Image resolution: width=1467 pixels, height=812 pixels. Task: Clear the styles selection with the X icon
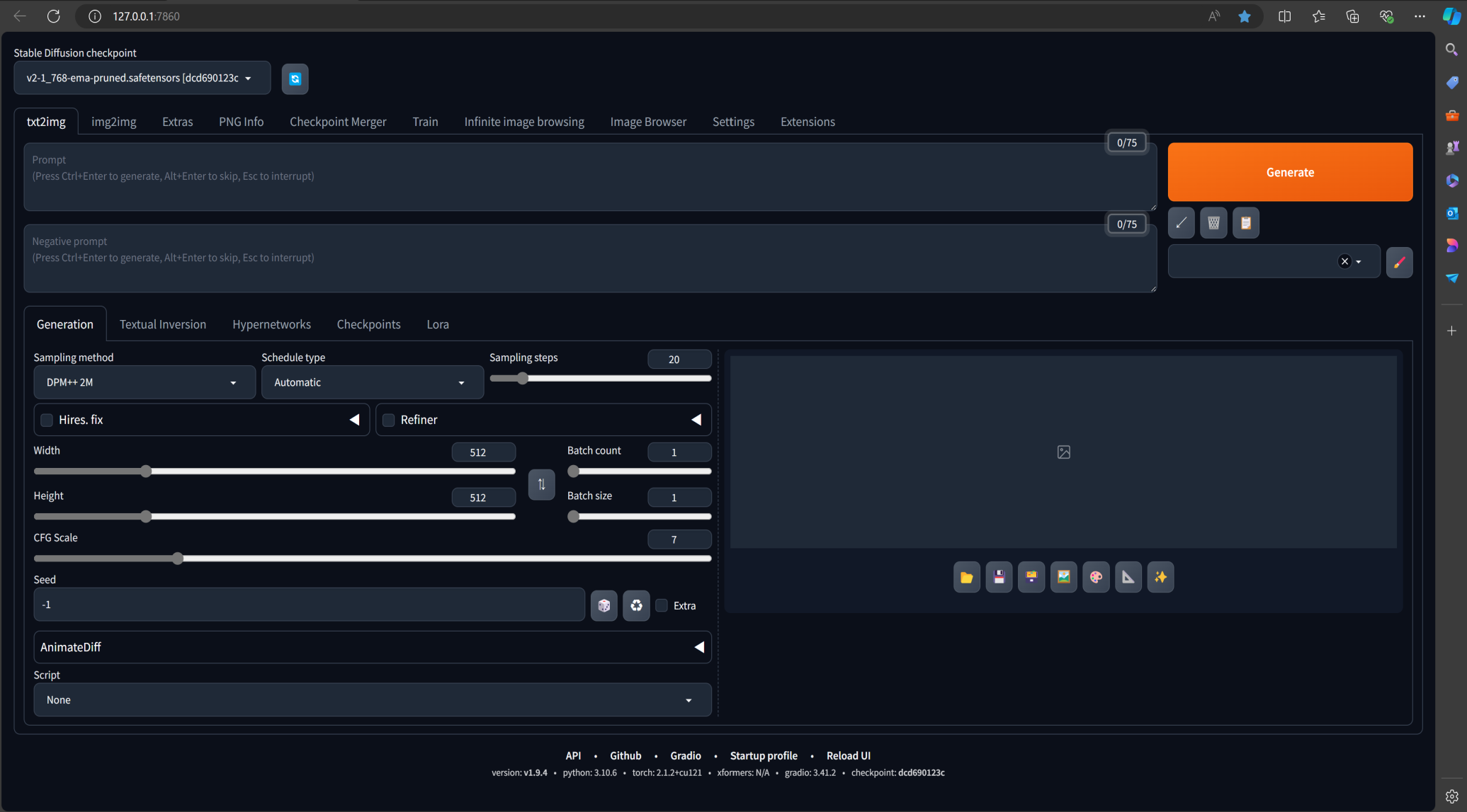(x=1344, y=261)
